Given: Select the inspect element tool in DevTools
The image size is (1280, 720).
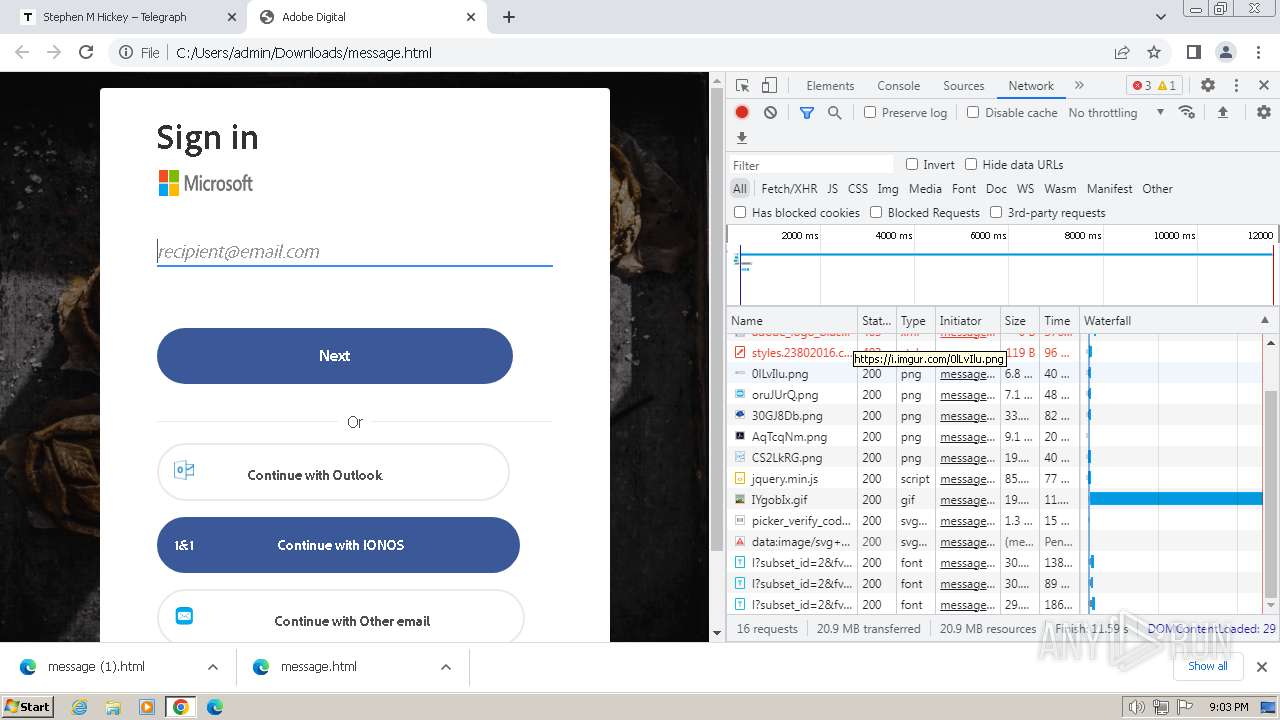Looking at the screenshot, I should (742, 86).
